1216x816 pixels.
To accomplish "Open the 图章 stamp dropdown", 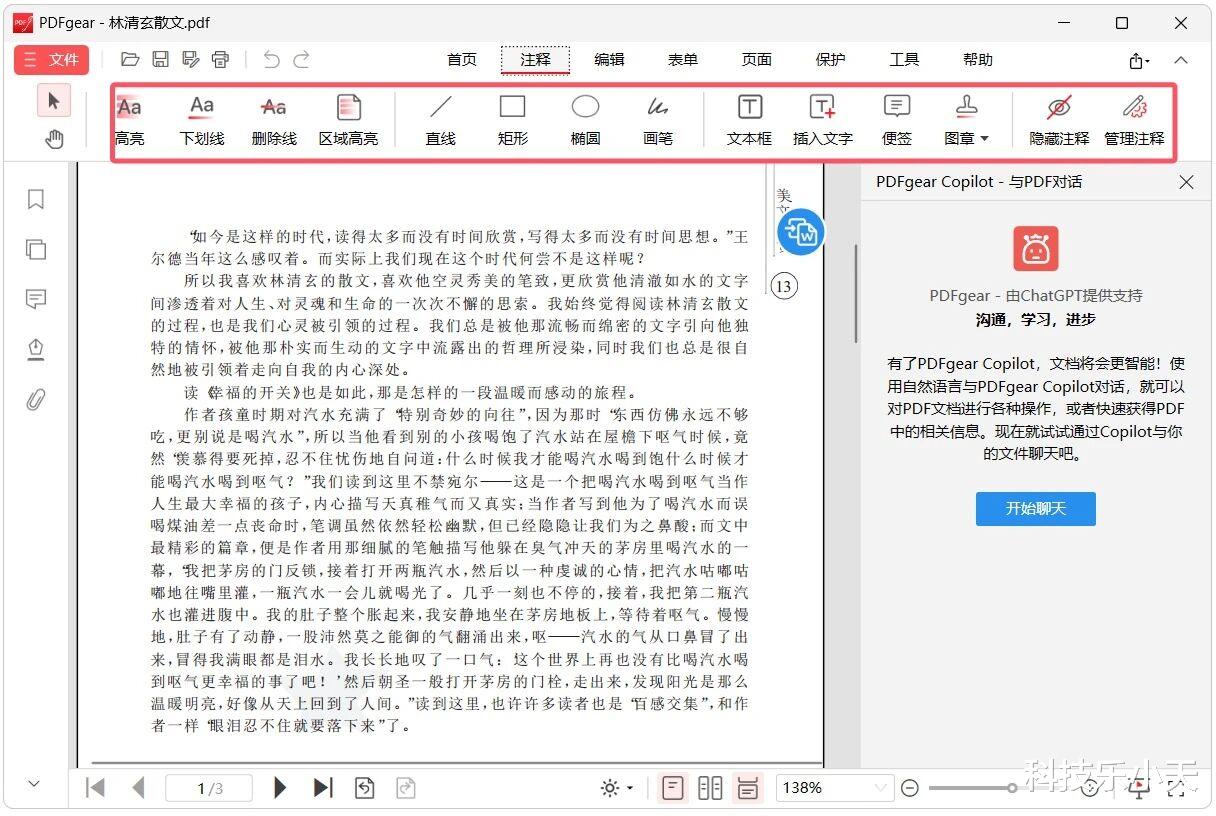I will click(966, 120).
